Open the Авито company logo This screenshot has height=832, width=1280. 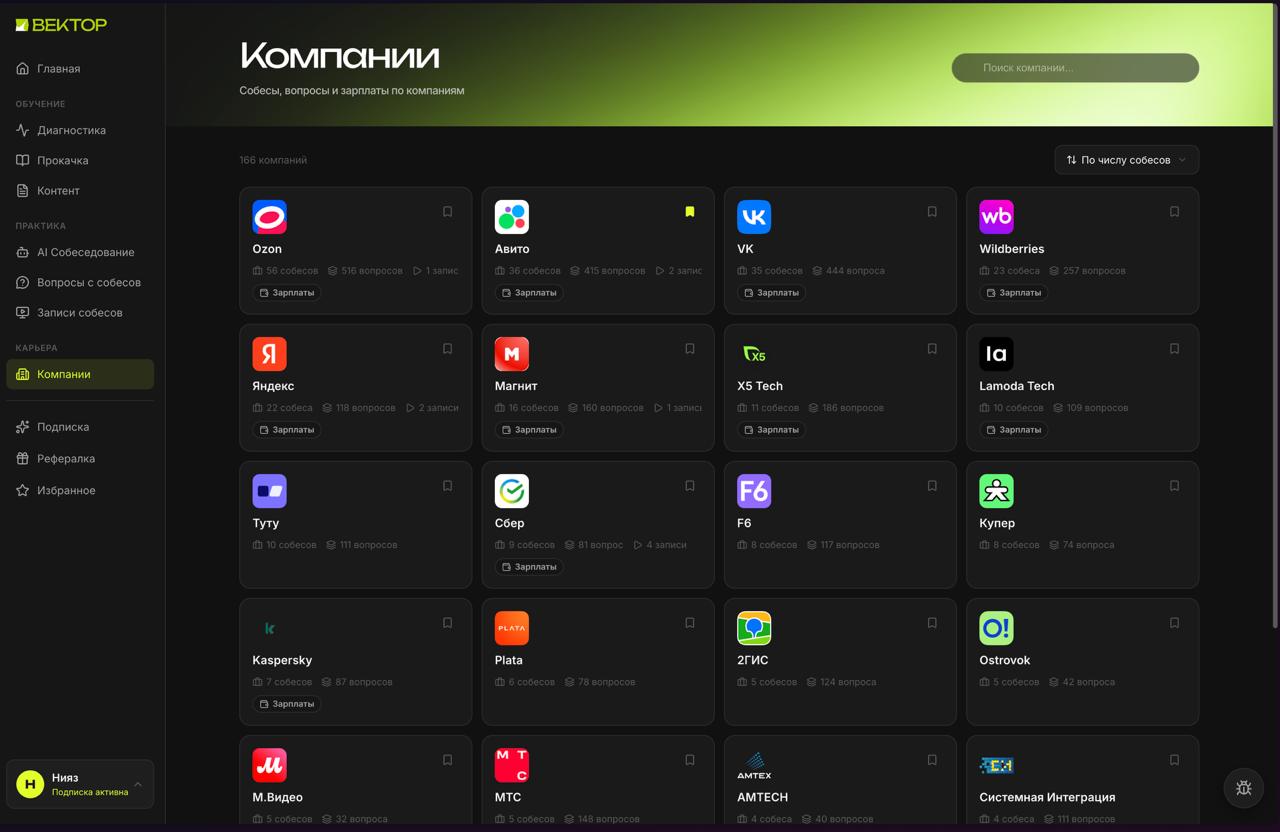(x=512, y=217)
